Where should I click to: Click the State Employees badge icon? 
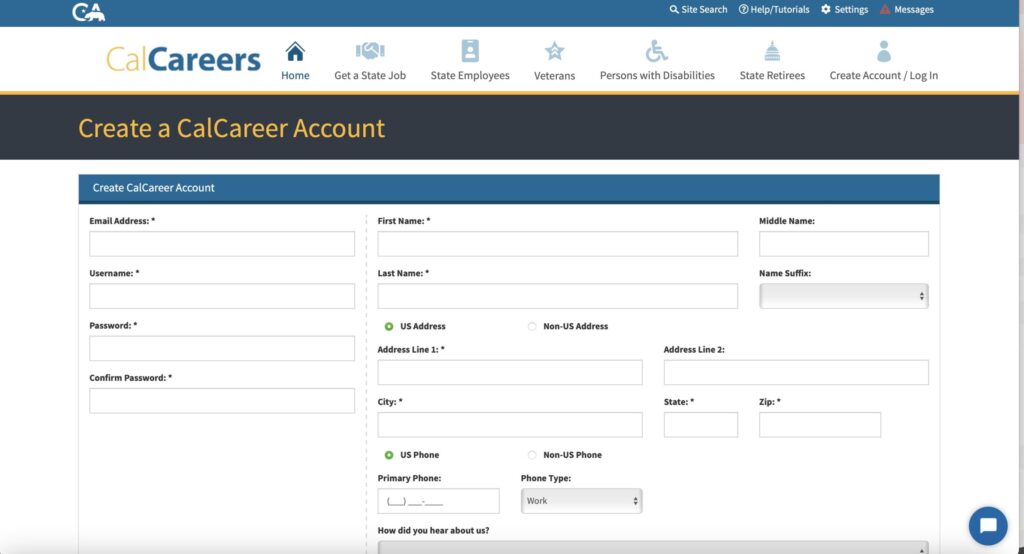click(470, 50)
